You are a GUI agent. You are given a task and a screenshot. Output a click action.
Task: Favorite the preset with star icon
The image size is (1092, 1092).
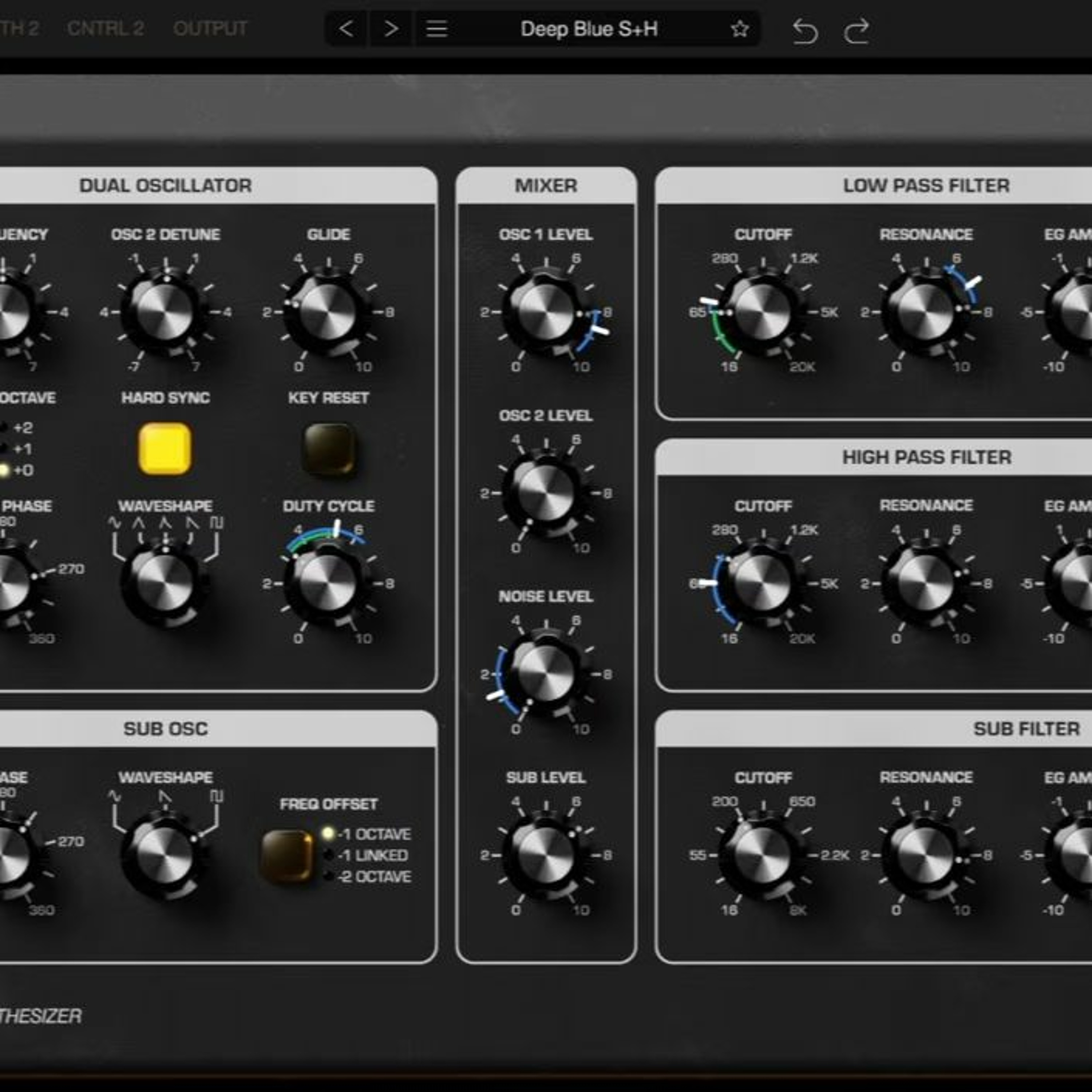click(739, 29)
